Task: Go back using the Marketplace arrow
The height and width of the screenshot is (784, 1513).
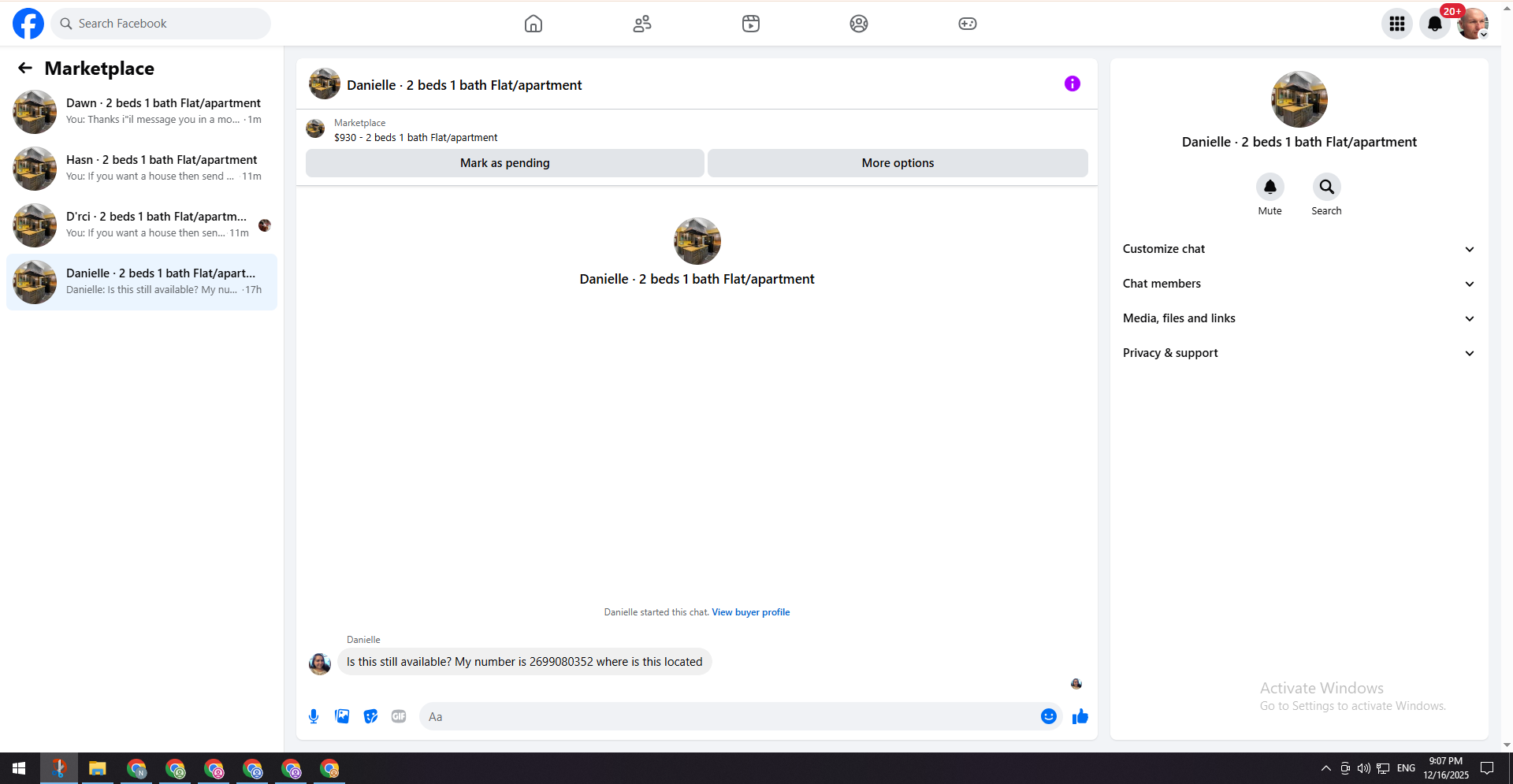Action: point(25,69)
